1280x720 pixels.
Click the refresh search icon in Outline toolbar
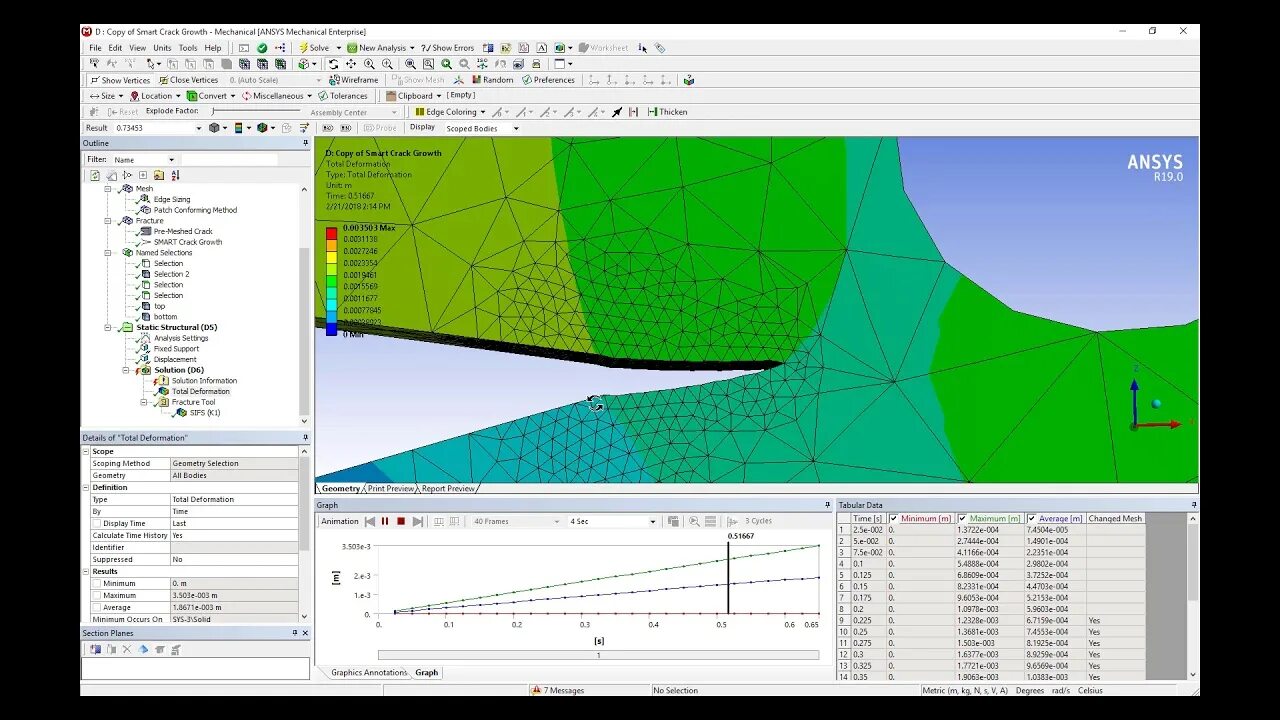[95, 175]
